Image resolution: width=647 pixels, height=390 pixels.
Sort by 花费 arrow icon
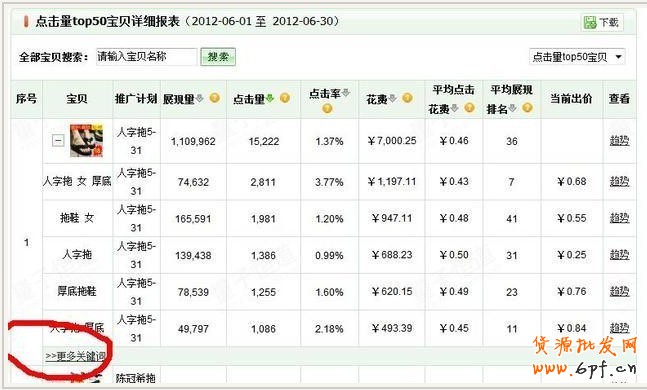pos(392,98)
